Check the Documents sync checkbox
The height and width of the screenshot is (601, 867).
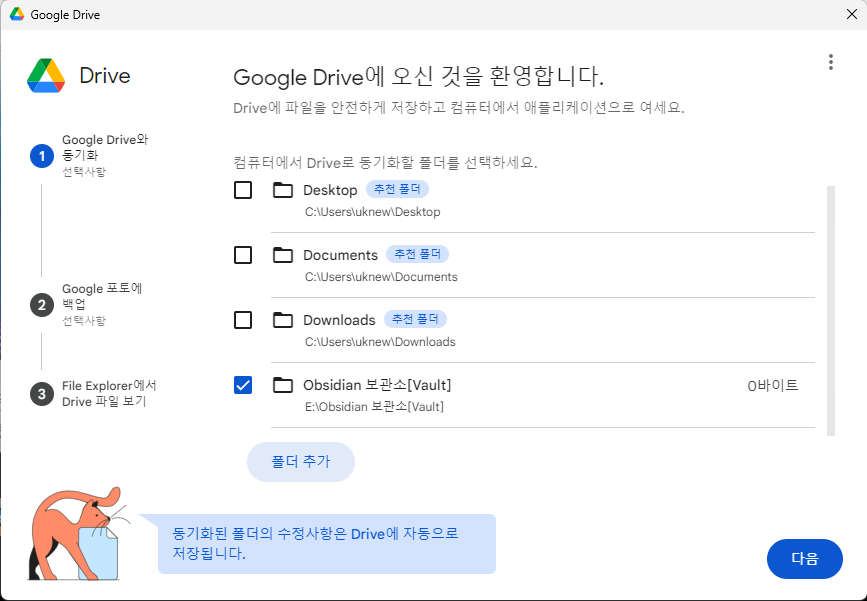pyautogui.click(x=242, y=255)
